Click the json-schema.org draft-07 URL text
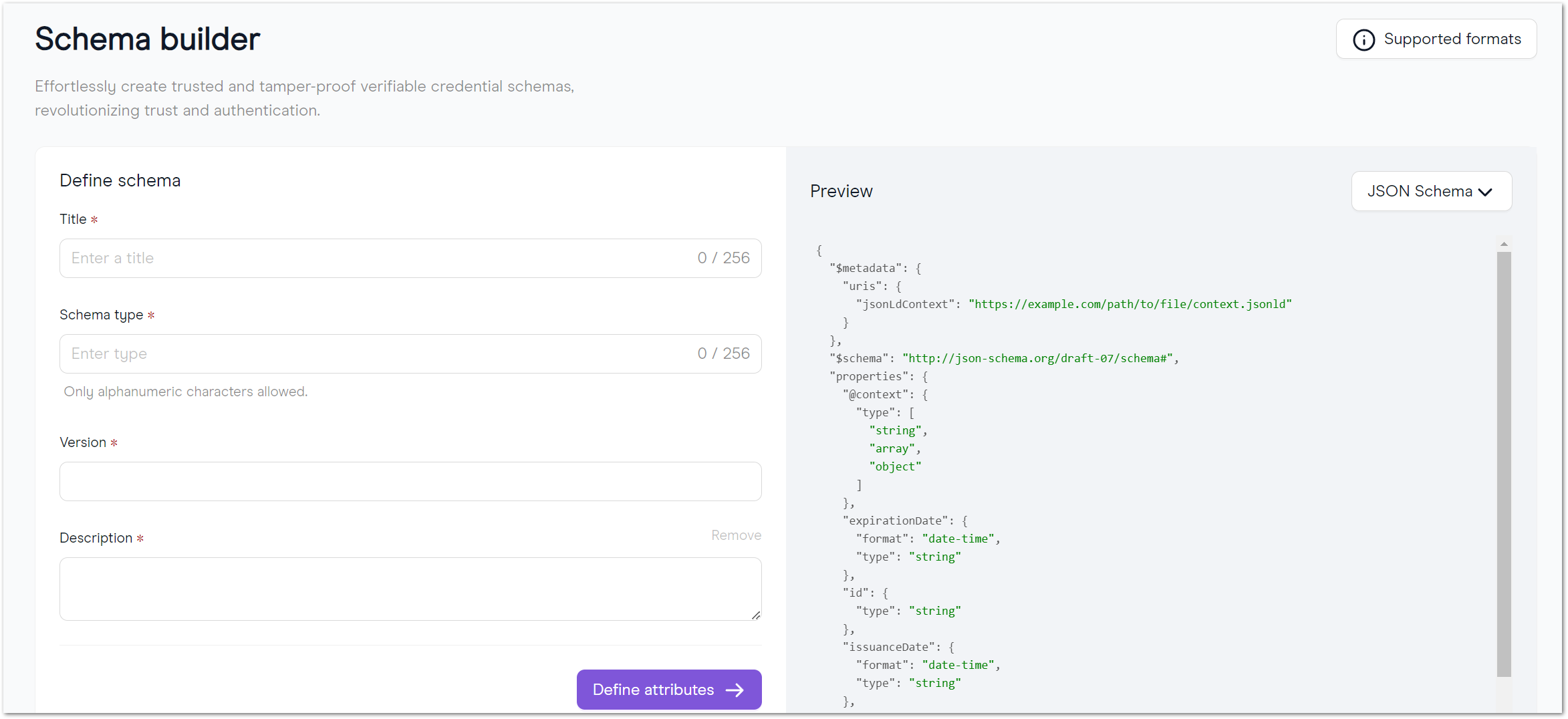This screenshot has height=719, width=1568. coord(1037,358)
